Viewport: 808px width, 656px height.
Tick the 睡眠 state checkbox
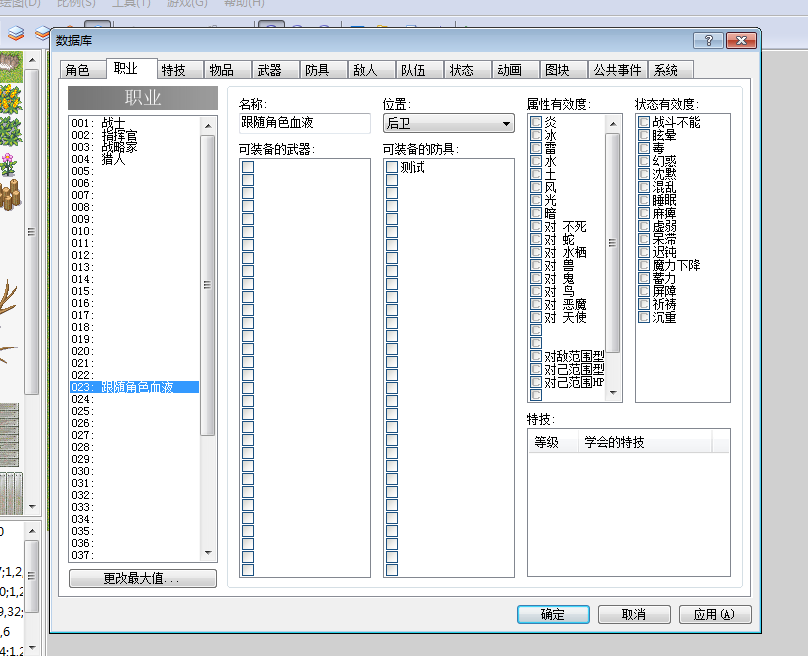click(x=644, y=200)
